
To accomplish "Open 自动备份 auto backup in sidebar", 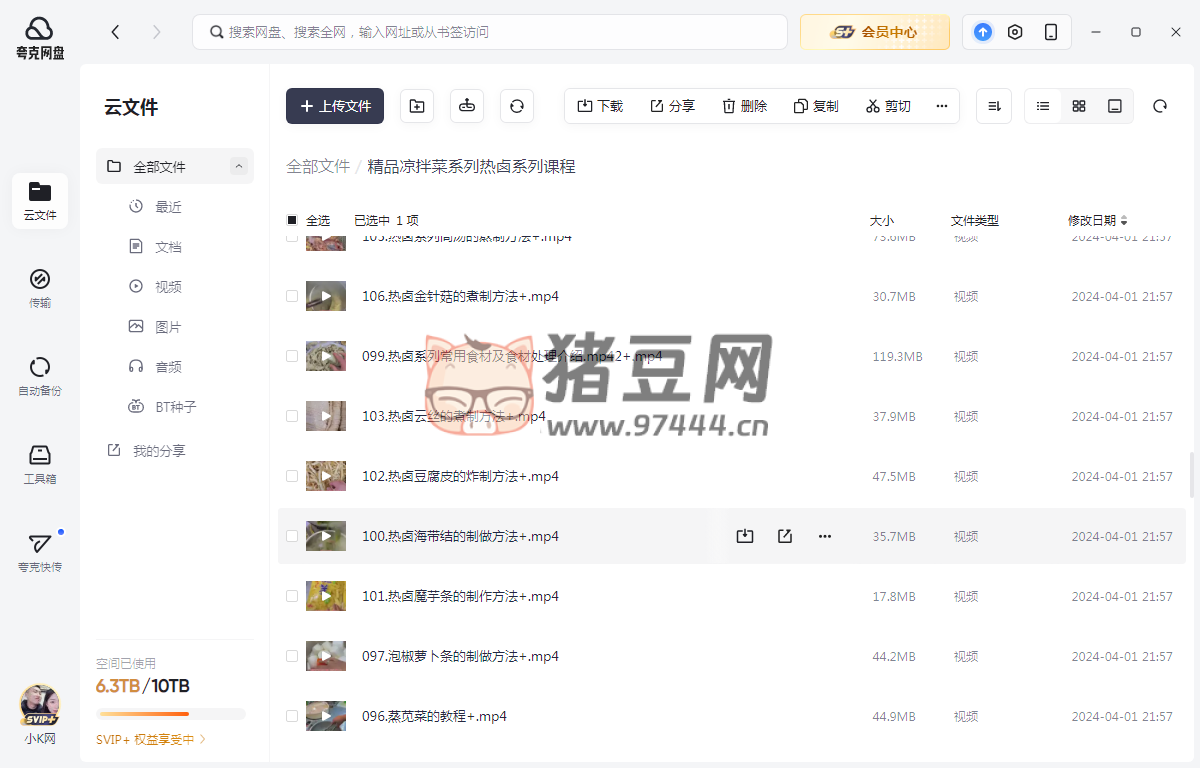I will click(40, 376).
